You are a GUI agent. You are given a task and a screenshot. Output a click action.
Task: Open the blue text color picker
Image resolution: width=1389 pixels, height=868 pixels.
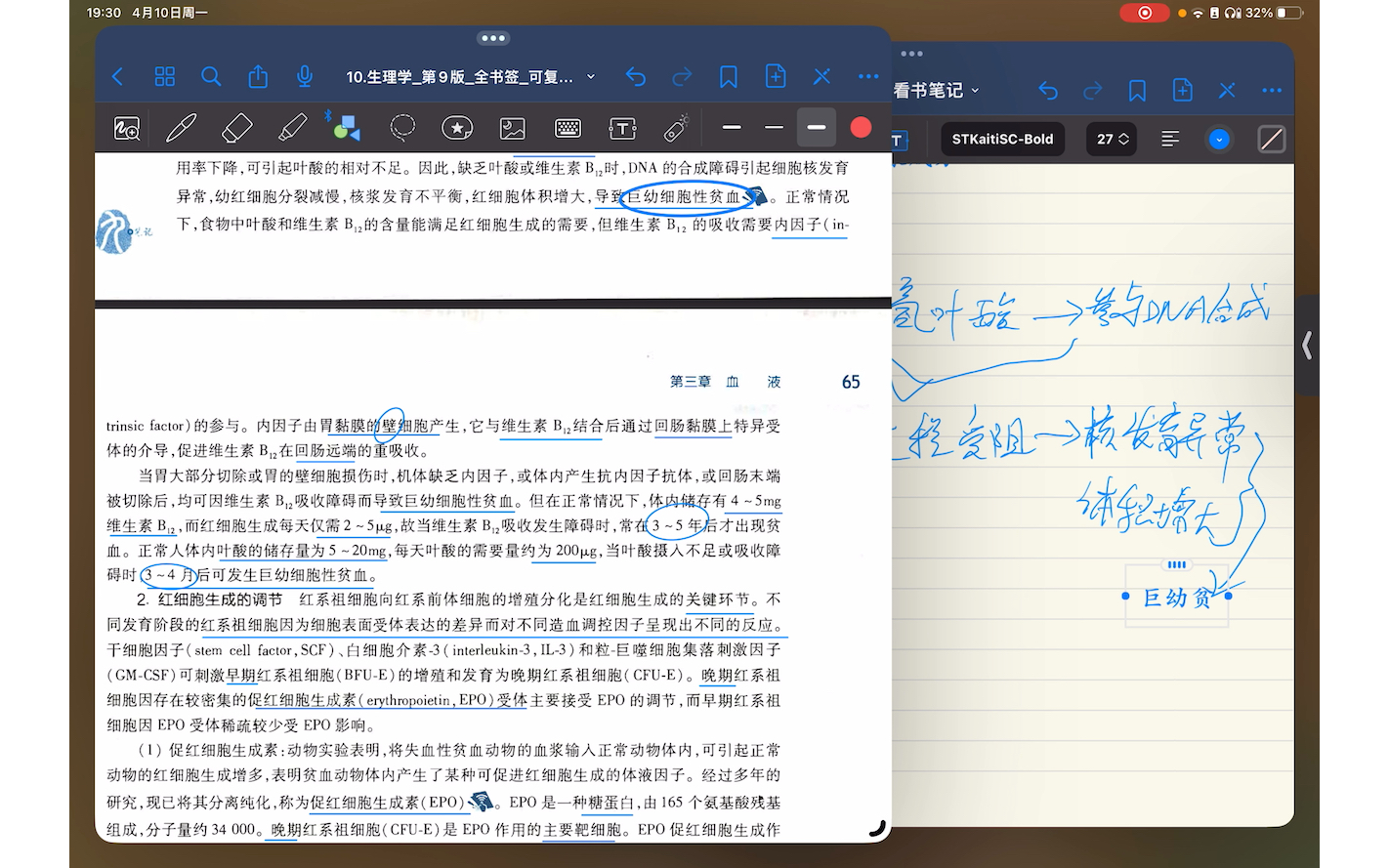click(1219, 140)
